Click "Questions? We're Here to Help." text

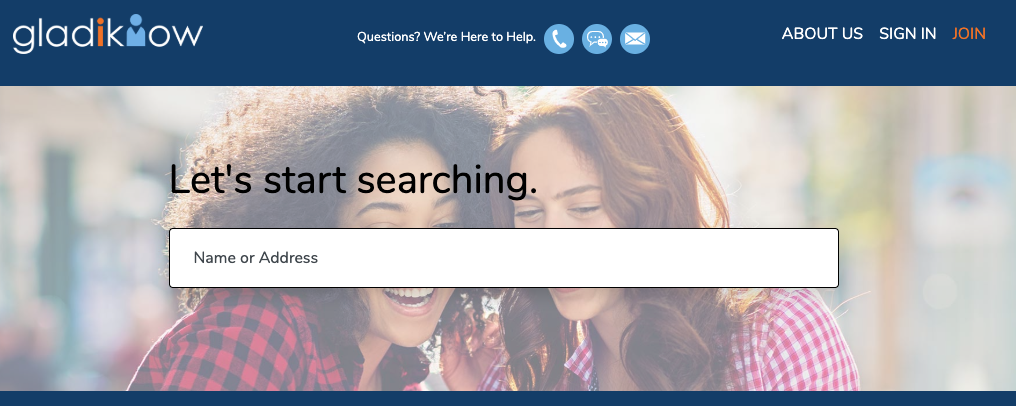point(446,37)
